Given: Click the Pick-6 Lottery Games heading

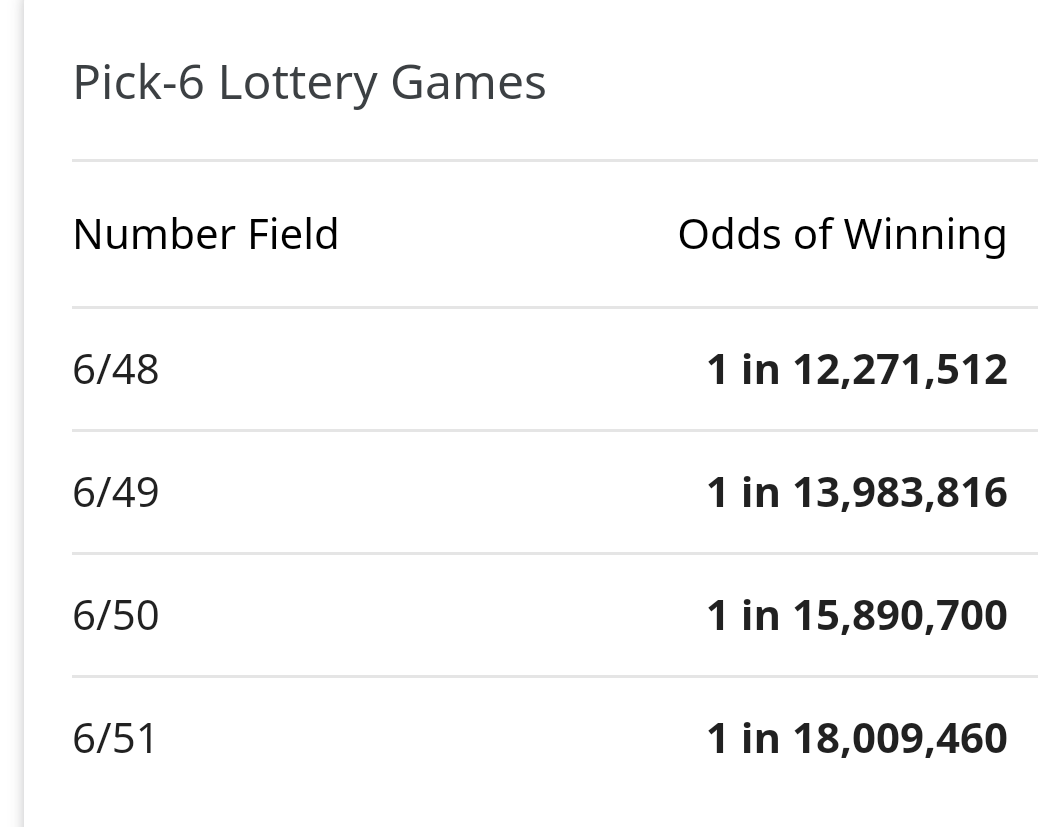Looking at the screenshot, I should (x=309, y=83).
